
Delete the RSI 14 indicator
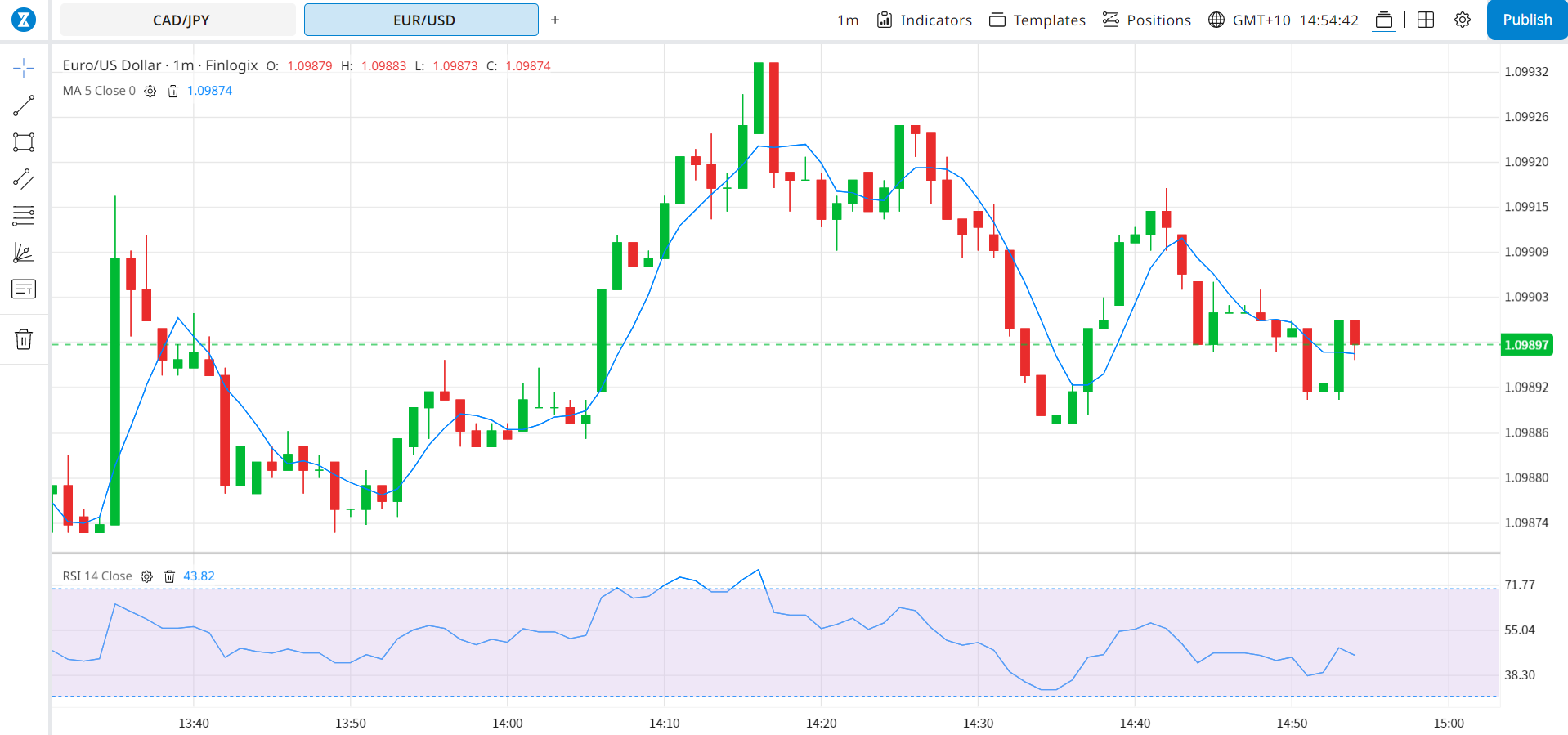tap(169, 576)
